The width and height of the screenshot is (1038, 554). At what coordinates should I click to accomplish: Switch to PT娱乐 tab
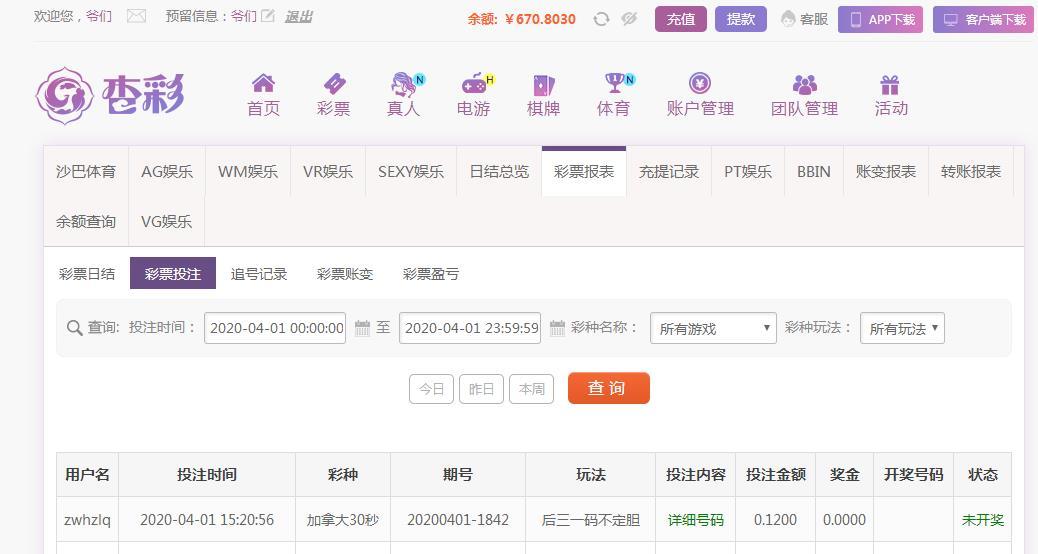[x=748, y=171]
